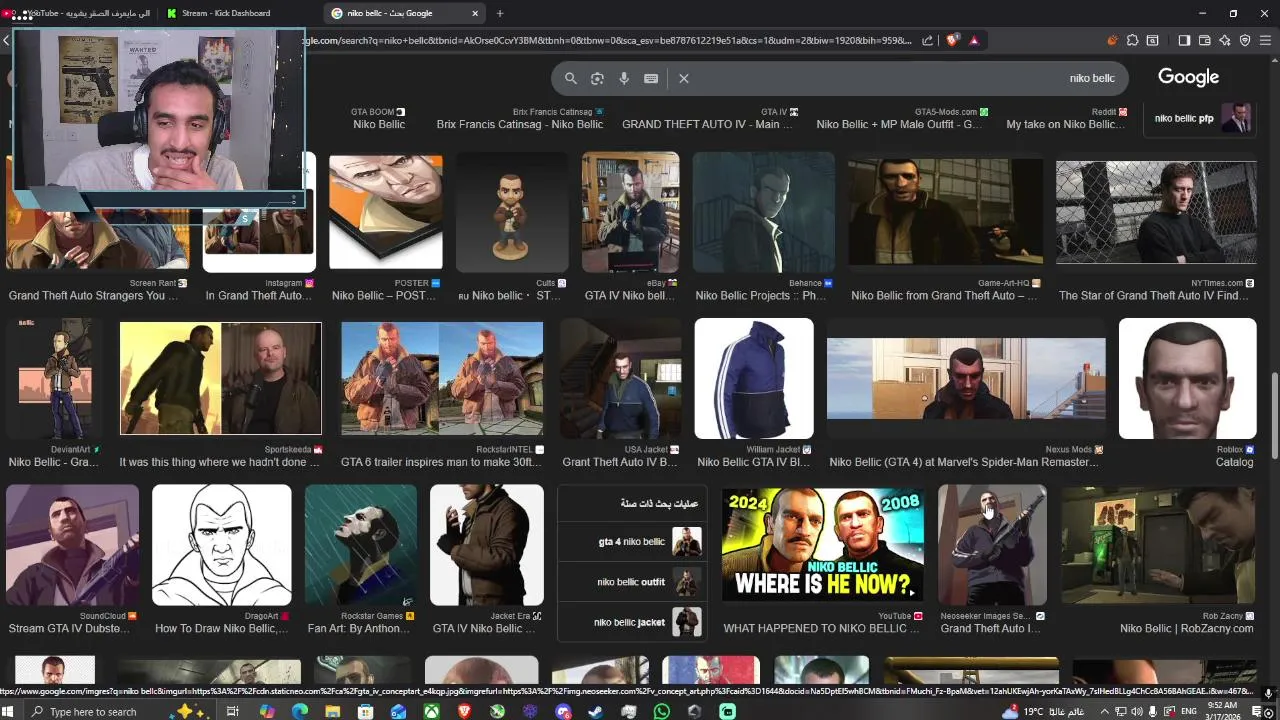Image resolution: width=1280 pixels, height=720 pixels.
Task: Open the browser hamburger main menu
Action: 1266,40
